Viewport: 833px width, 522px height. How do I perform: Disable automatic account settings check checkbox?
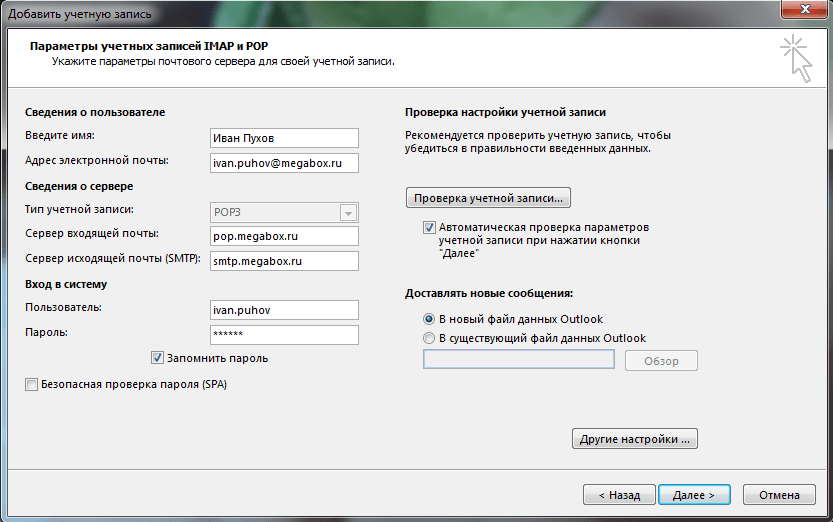pos(430,228)
